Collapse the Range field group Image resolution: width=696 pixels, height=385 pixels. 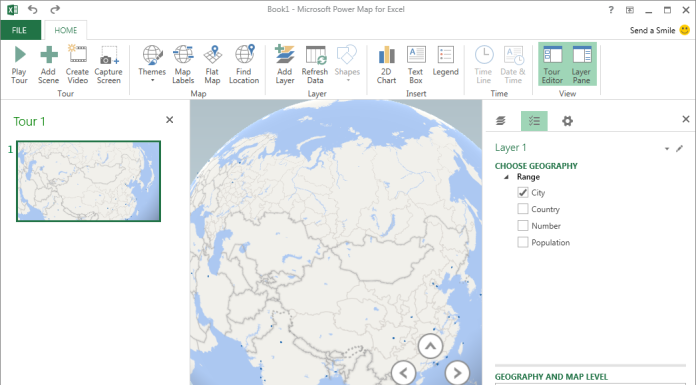click(x=506, y=177)
